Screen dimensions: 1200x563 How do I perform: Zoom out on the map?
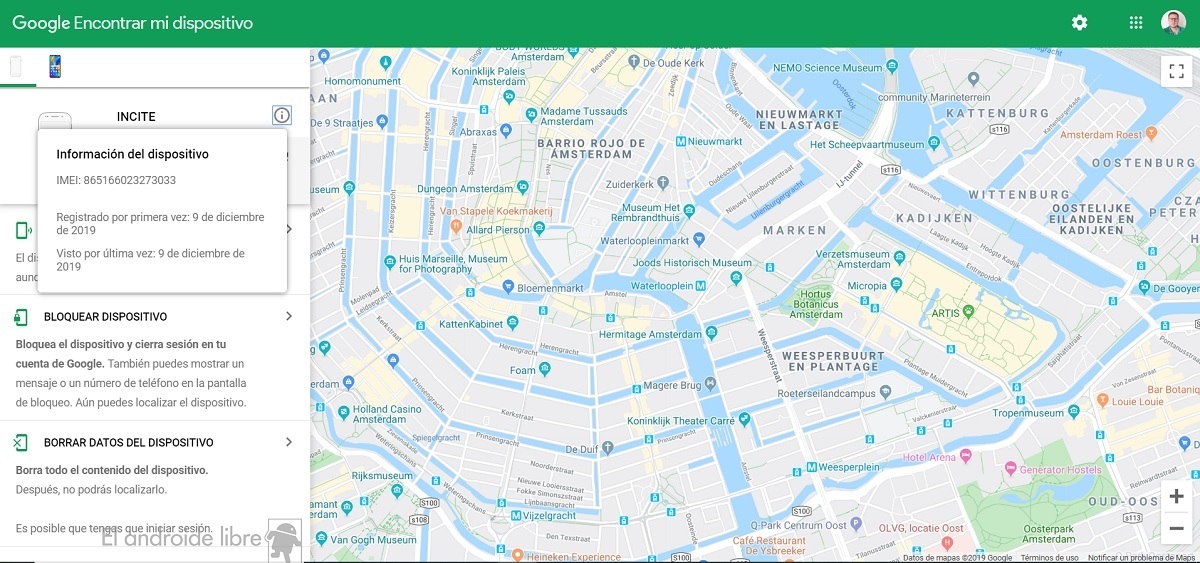coord(1176,528)
